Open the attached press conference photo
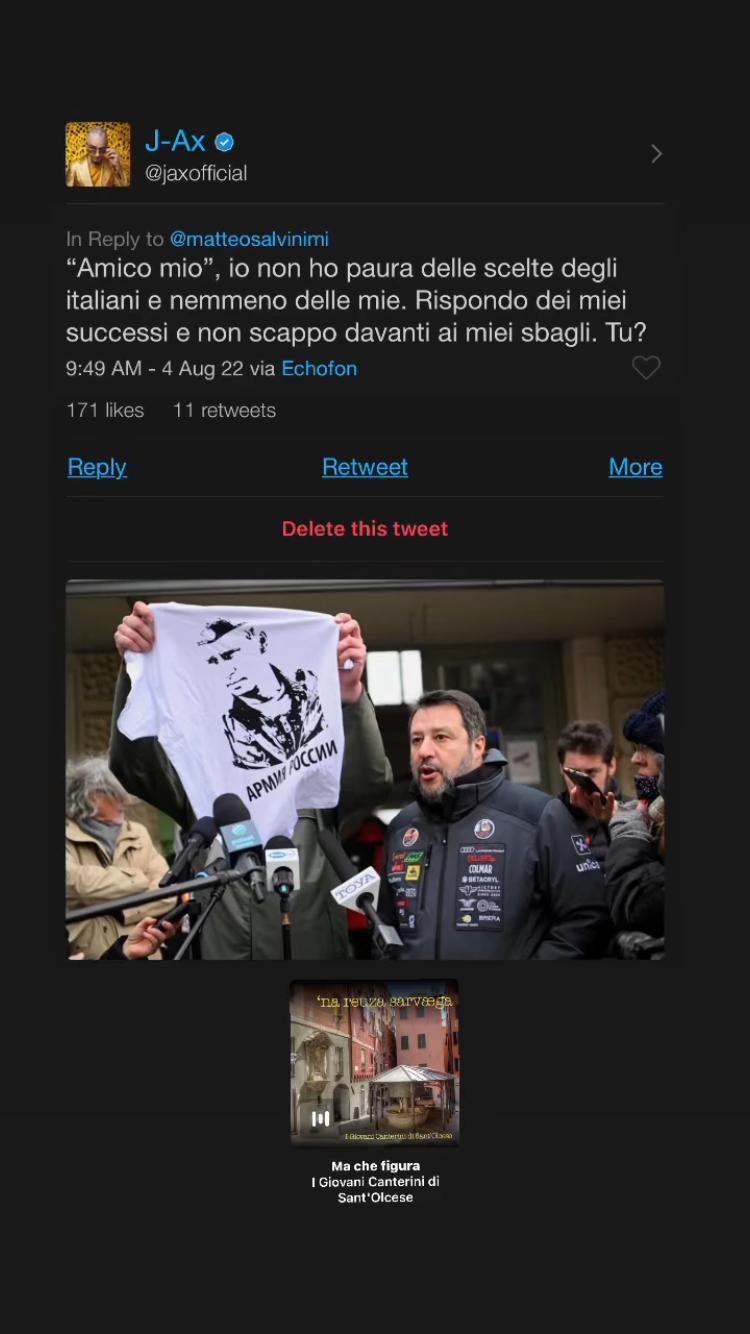750x1334 pixels. [x=365, y=770]
